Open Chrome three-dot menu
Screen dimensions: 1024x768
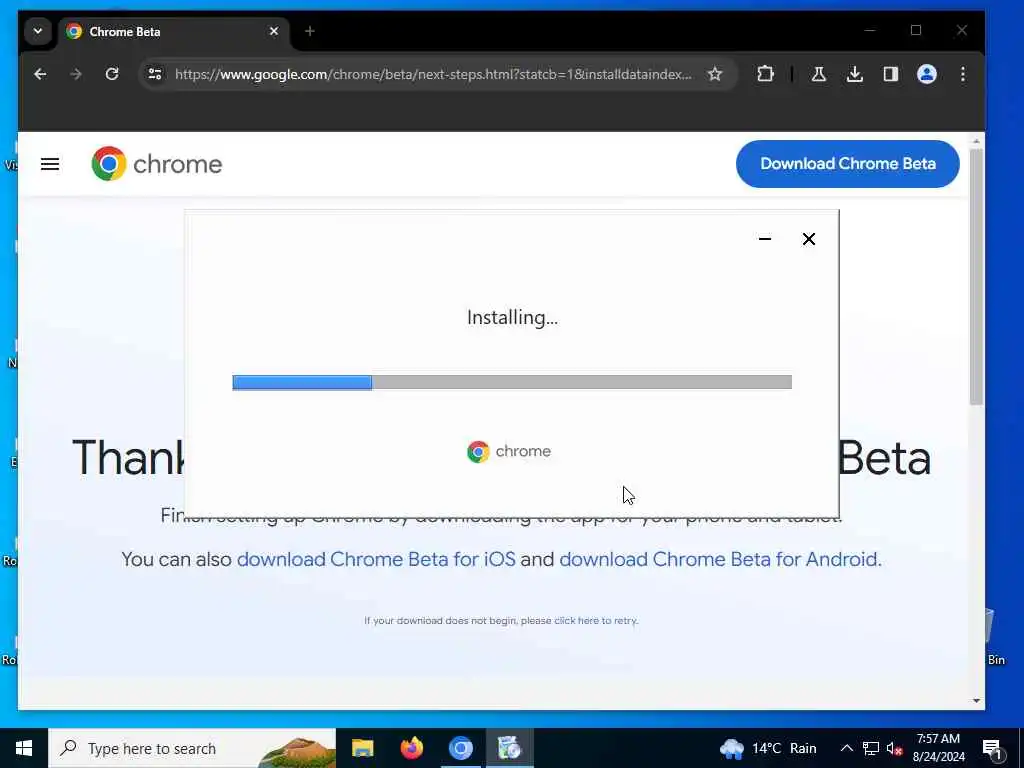pyautogui.click(x=963, y=74)
